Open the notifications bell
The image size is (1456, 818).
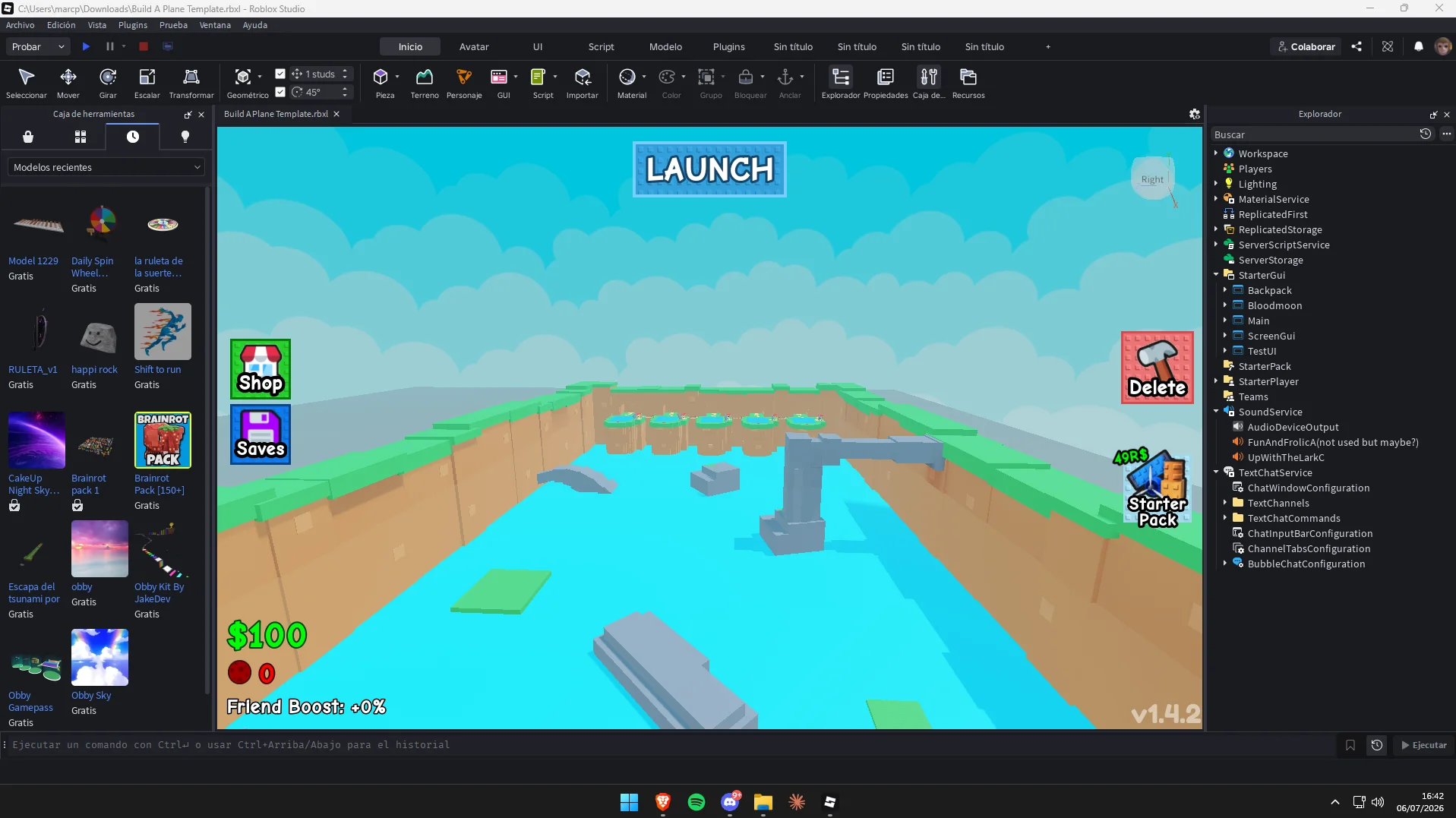pos(1418,46)
